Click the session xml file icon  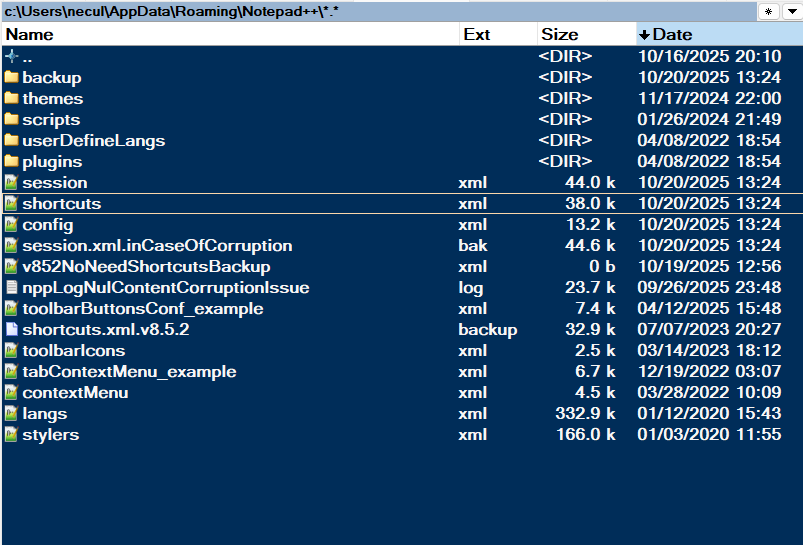pos(11,182)
